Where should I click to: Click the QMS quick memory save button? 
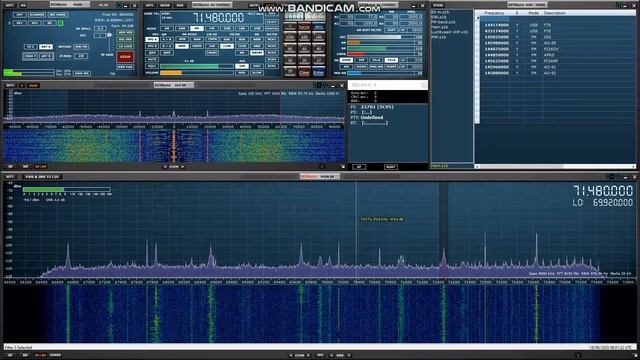point(152,53)
